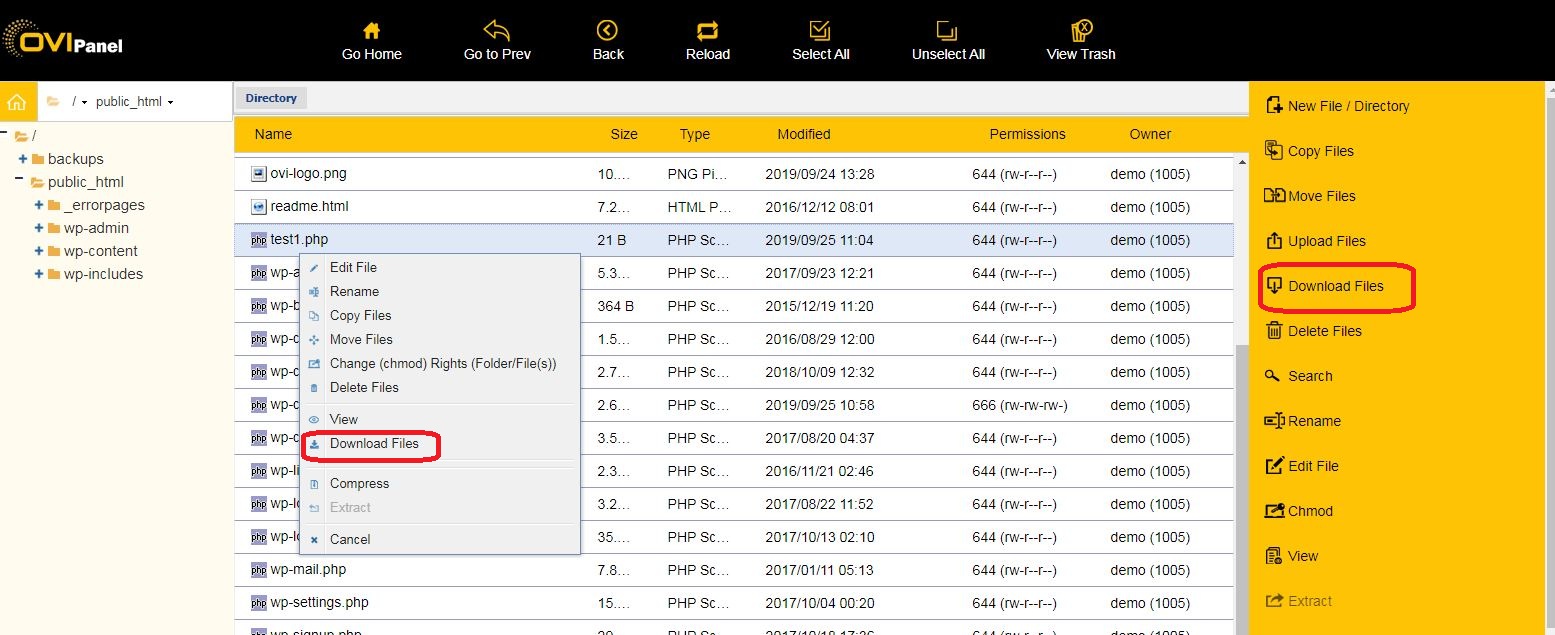Choose Download Files in the context menu
The image size is (1555, 635).
click(374, 444)
